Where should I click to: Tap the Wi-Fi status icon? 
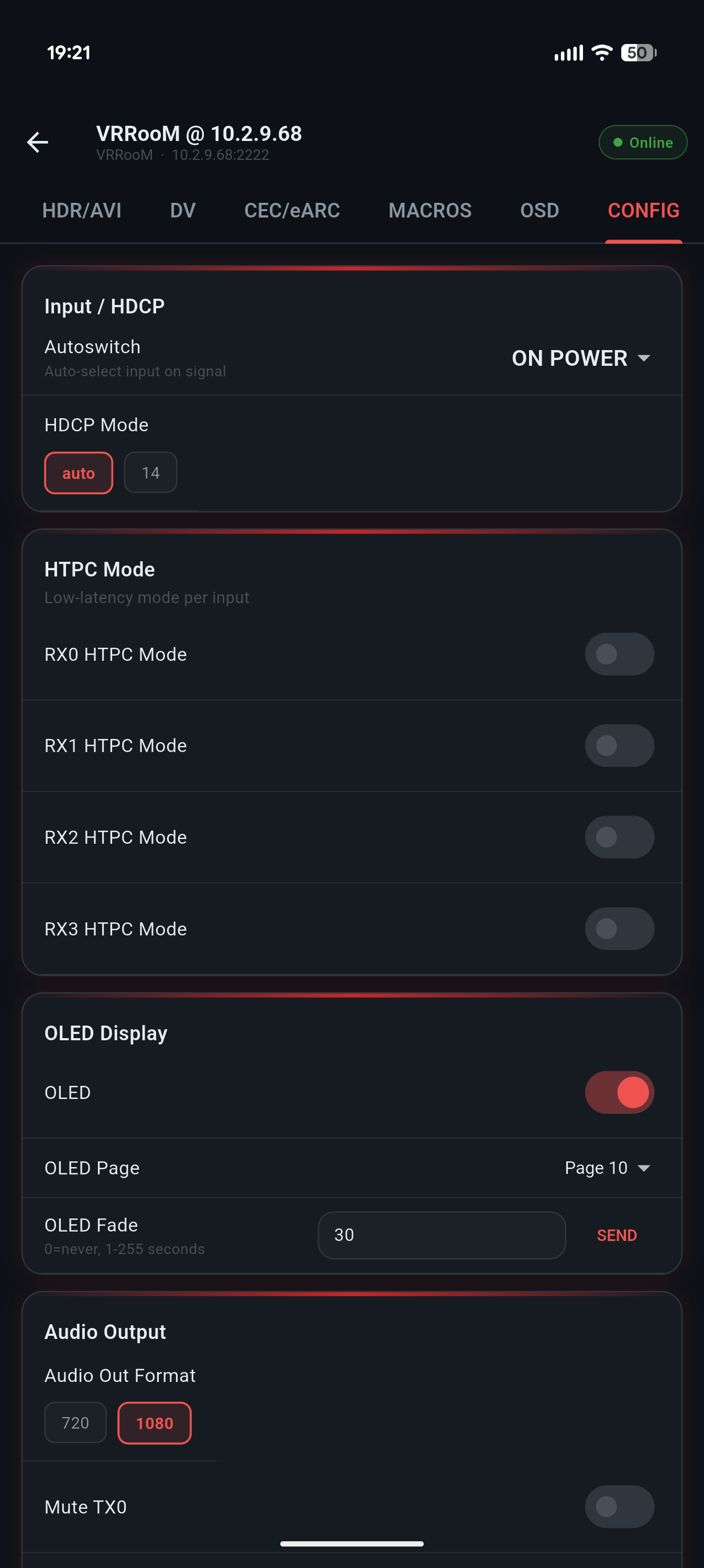pos(602,53)
